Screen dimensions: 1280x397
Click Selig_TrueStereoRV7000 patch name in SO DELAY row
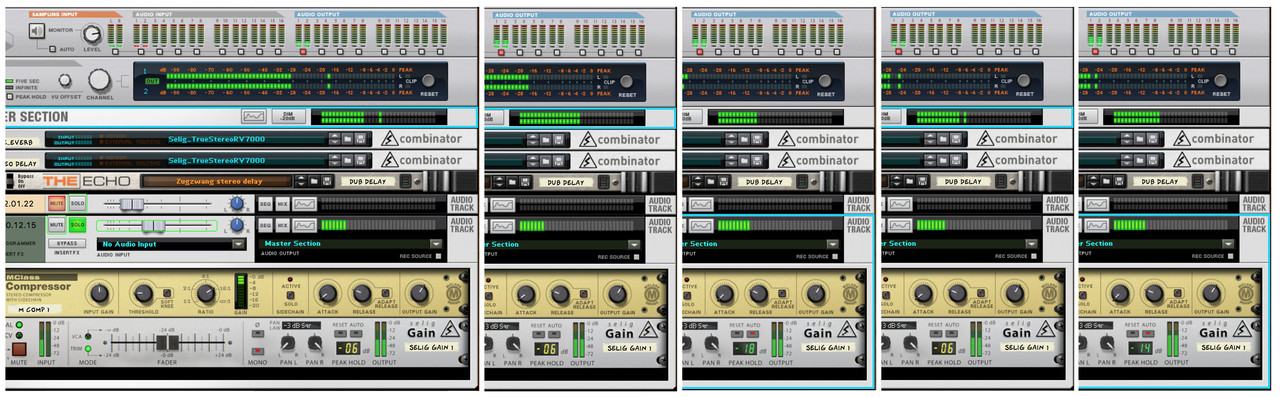click(217, 160)
